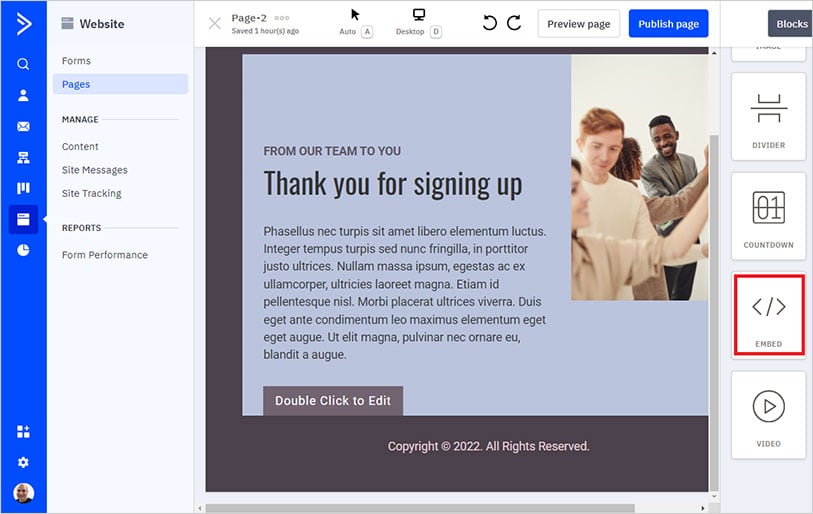Open the Deals pipeline icon
Viewport: 813px width, 514px height.
pos(23,188)
